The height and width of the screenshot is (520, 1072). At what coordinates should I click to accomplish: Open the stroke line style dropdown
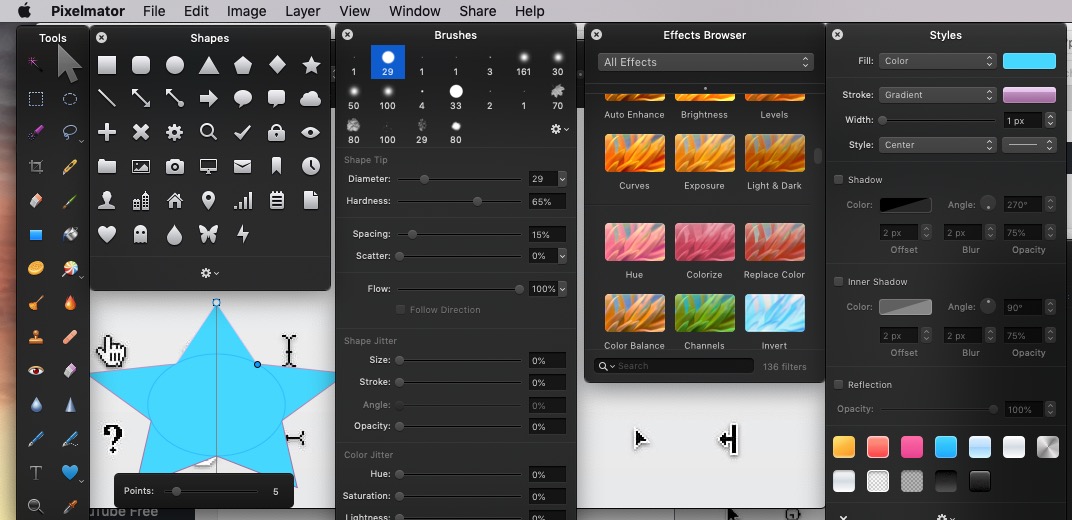point(1029,145)
